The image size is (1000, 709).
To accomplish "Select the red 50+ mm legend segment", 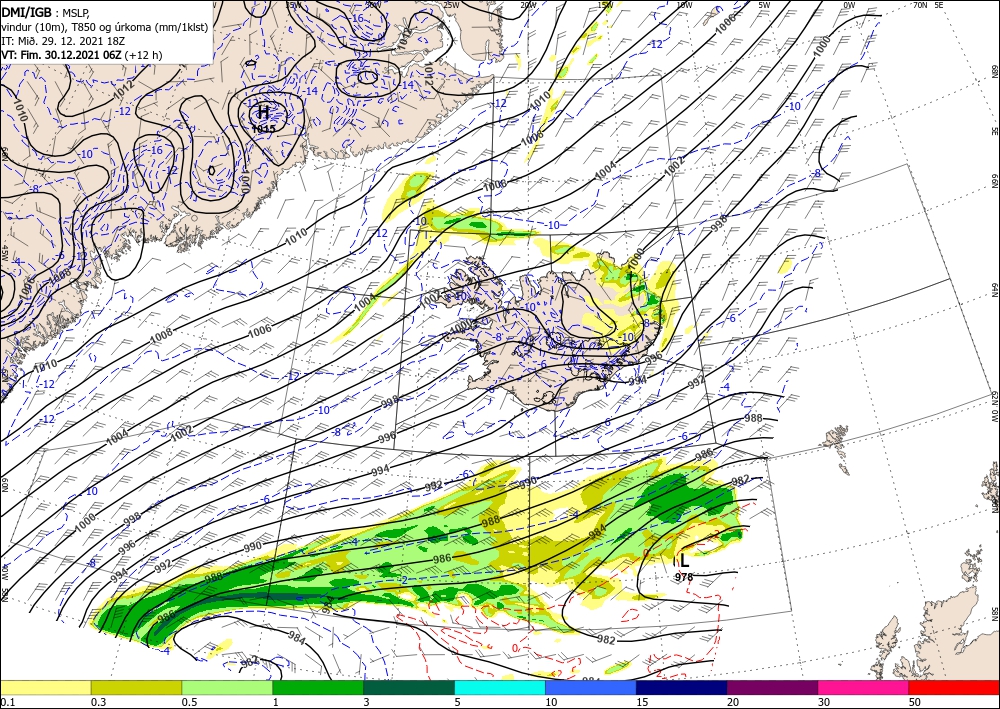I will pyautogui.click(x=954, y=687).
